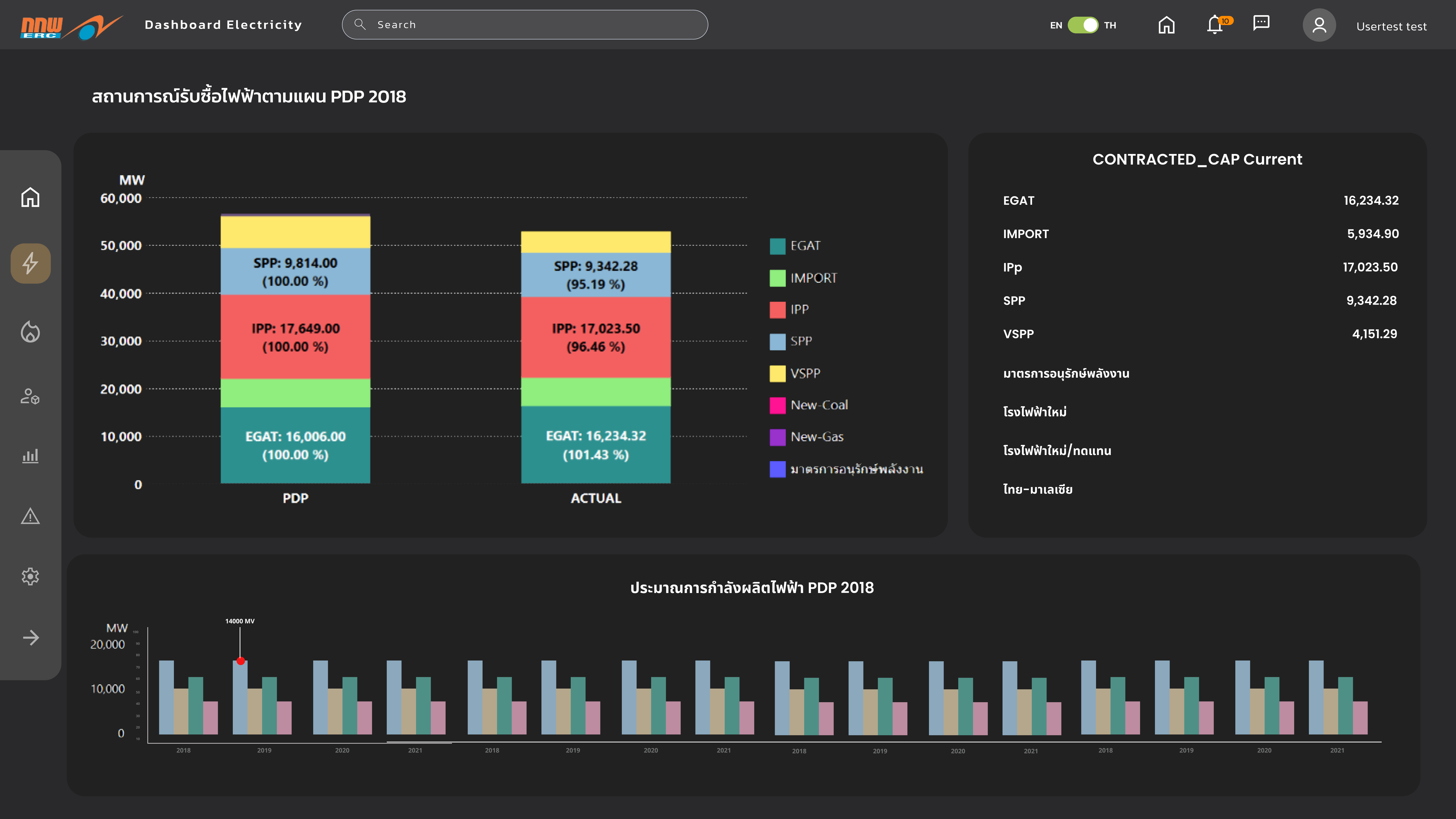Open the user profile avatar
1456x819 pixels.
(1319, 25)
